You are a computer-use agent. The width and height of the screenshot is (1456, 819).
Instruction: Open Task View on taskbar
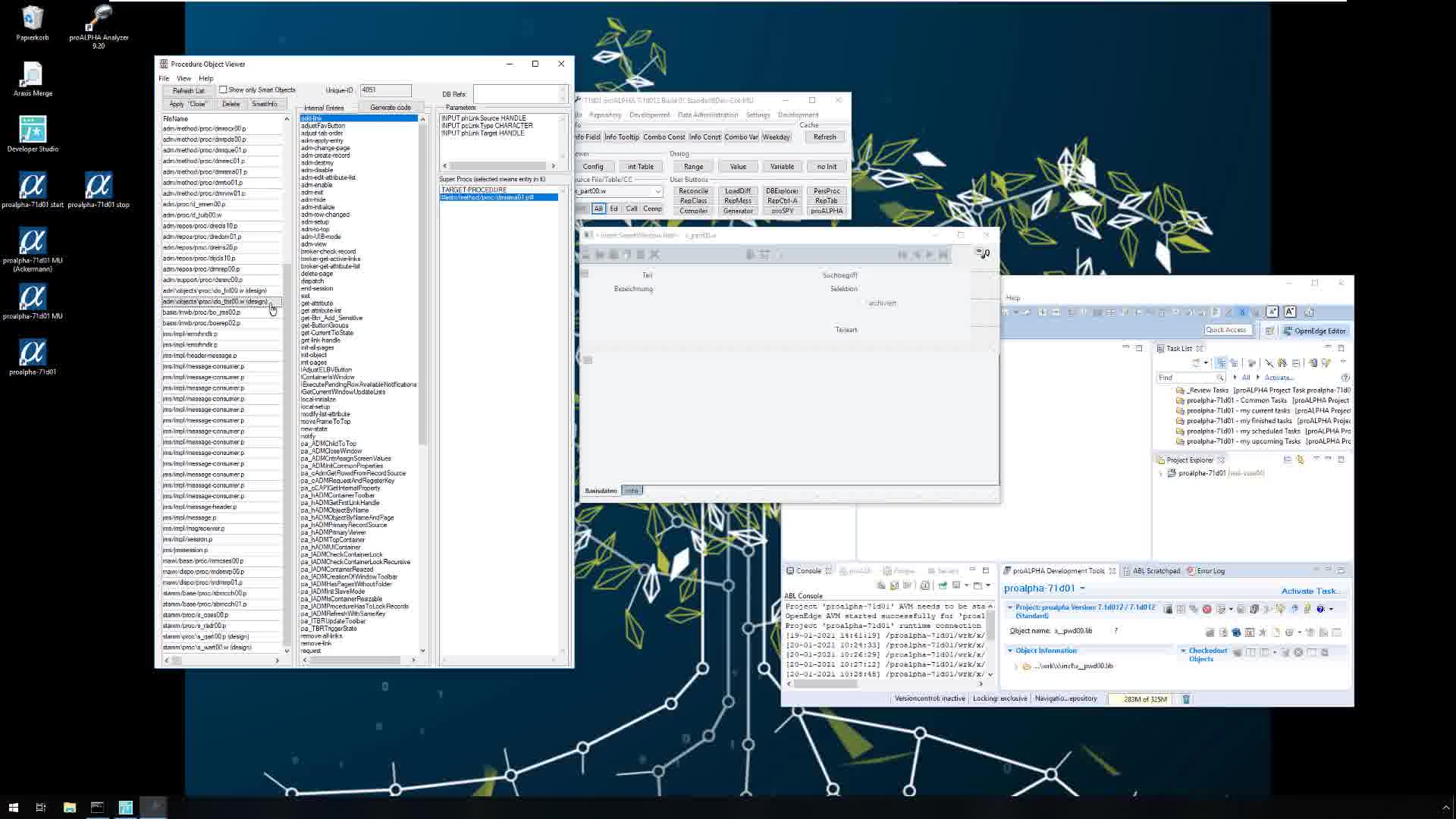click(41, 808)
